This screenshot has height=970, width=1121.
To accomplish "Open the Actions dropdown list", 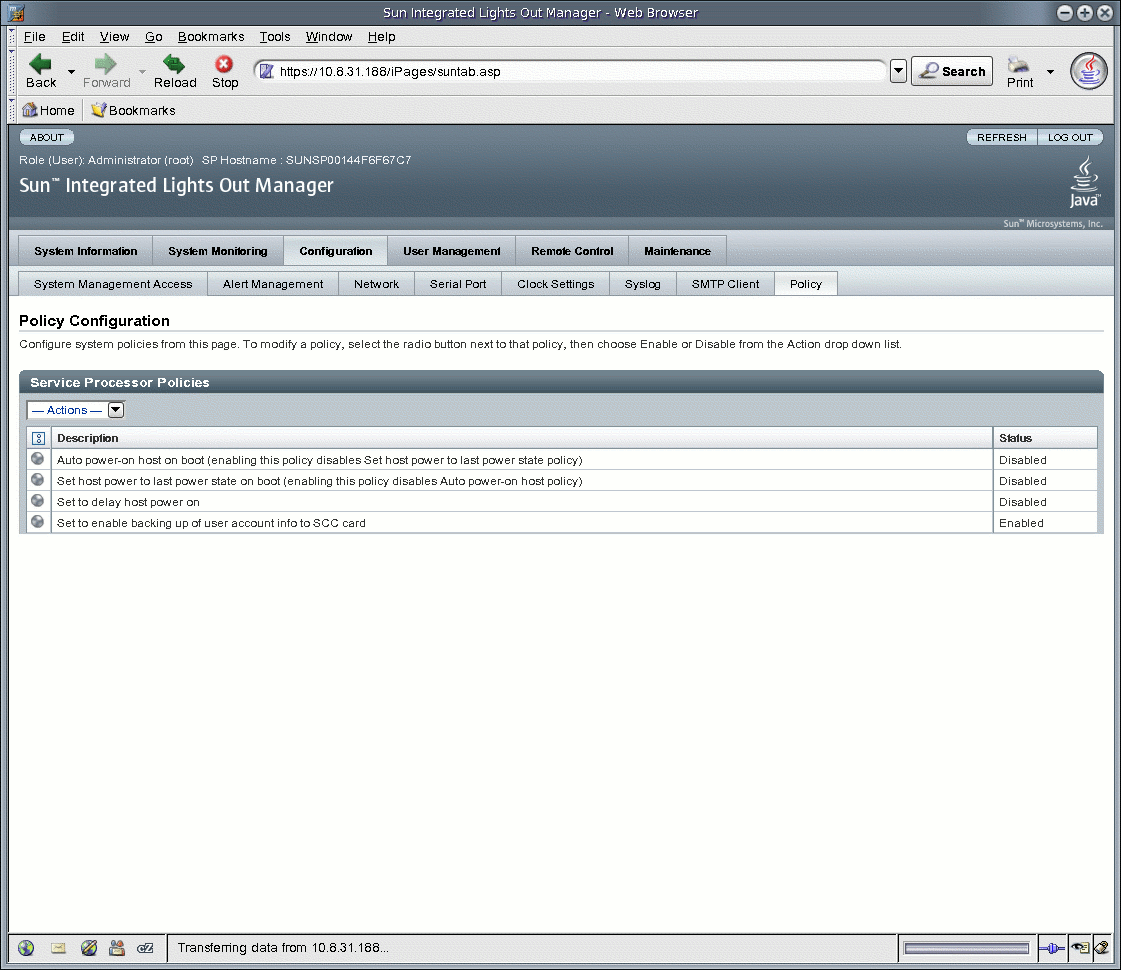I will point(76,410).
